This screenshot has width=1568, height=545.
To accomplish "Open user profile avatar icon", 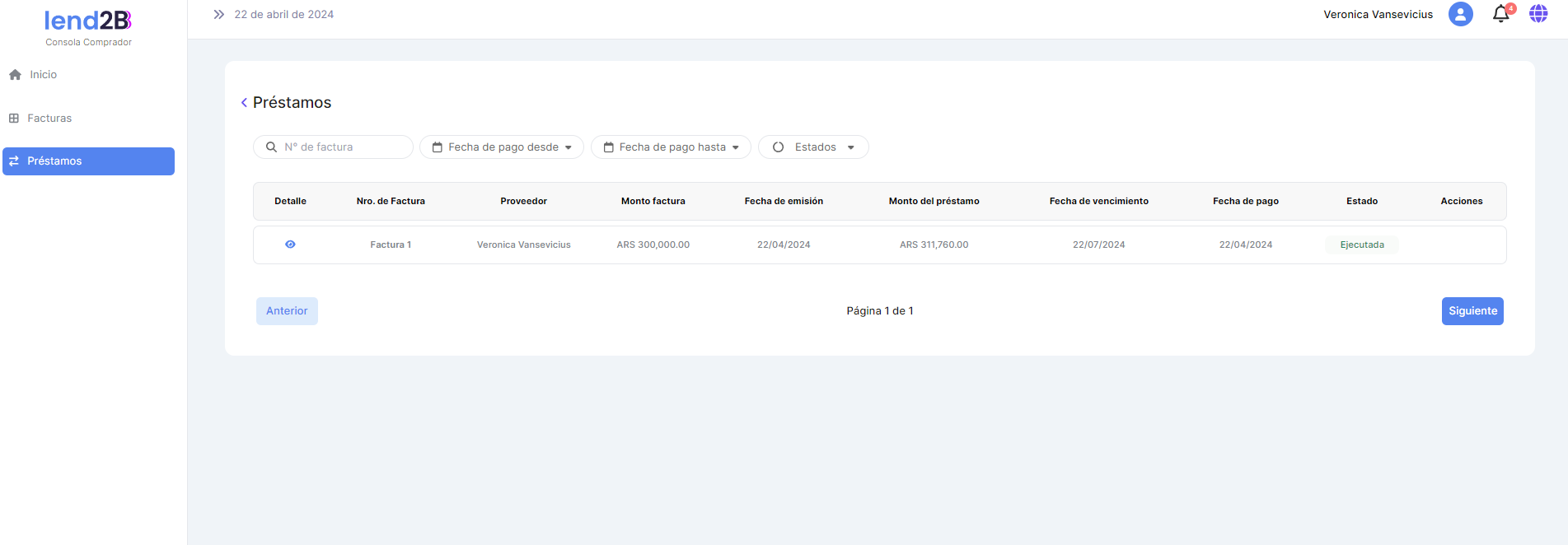I will (x=1460, y=15).
